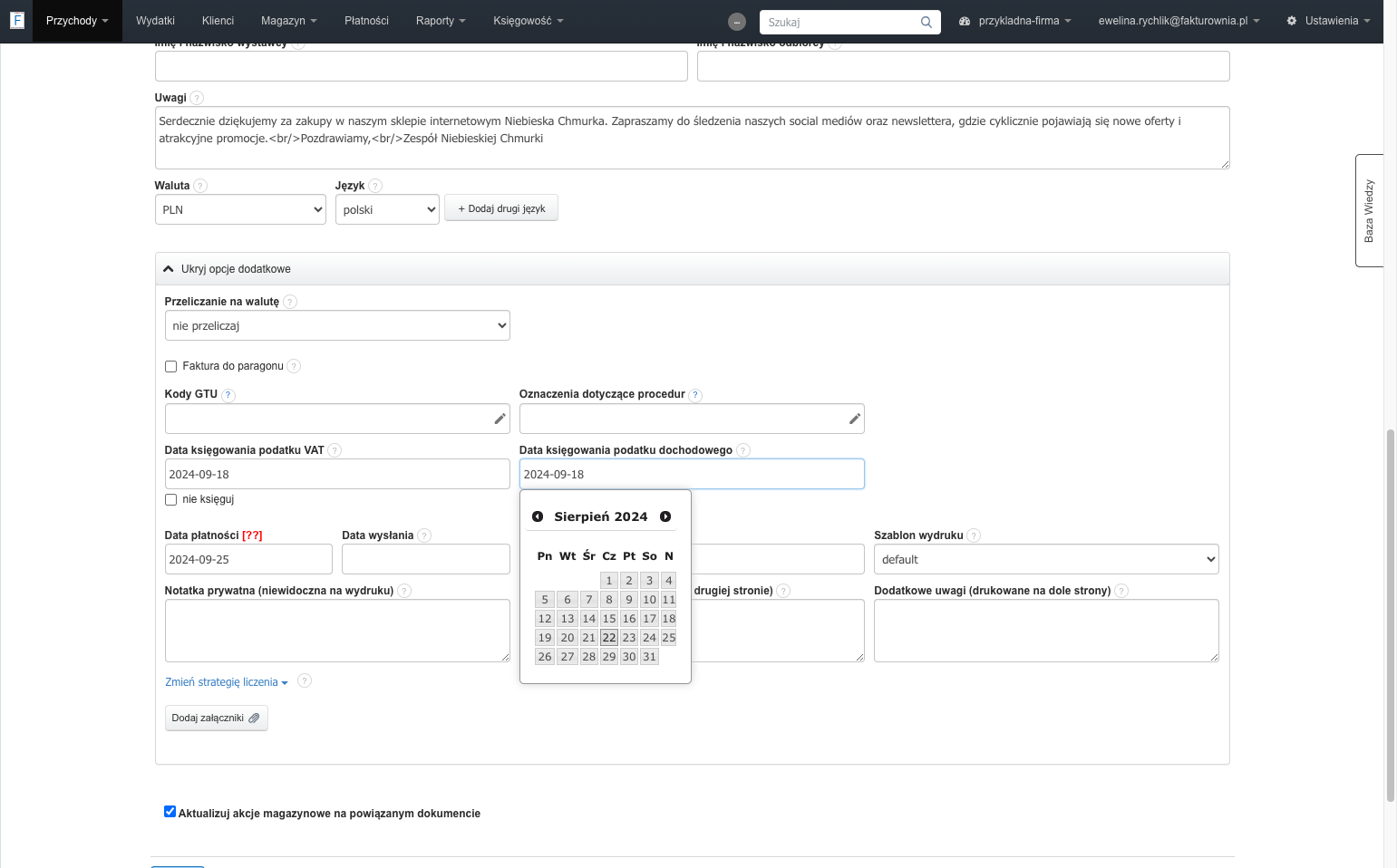Go to previous month in calendar
The height and width of the screenshot is (868, 1397).
pos(538,516)
